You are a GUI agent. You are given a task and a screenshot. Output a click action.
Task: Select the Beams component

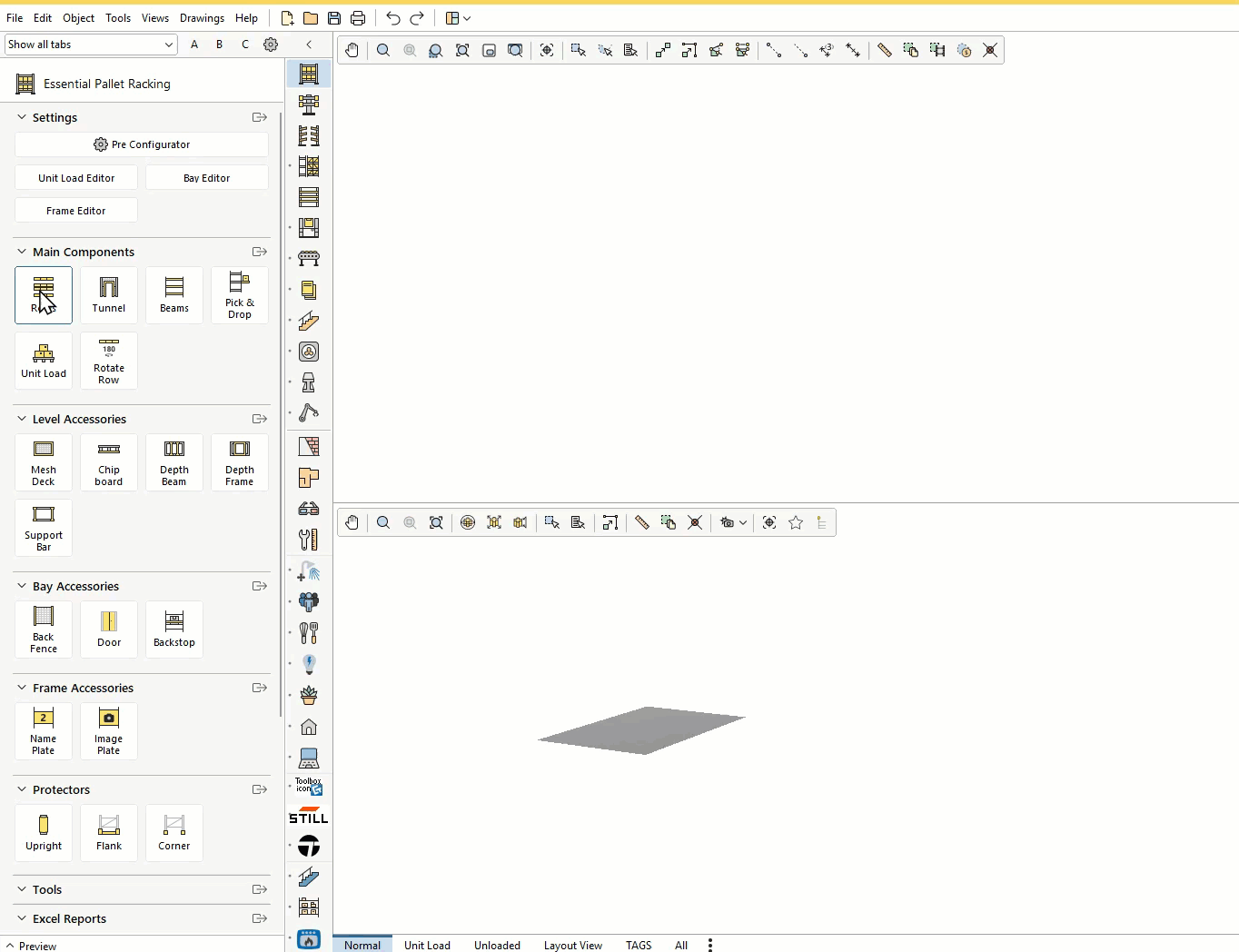point(174,294)
